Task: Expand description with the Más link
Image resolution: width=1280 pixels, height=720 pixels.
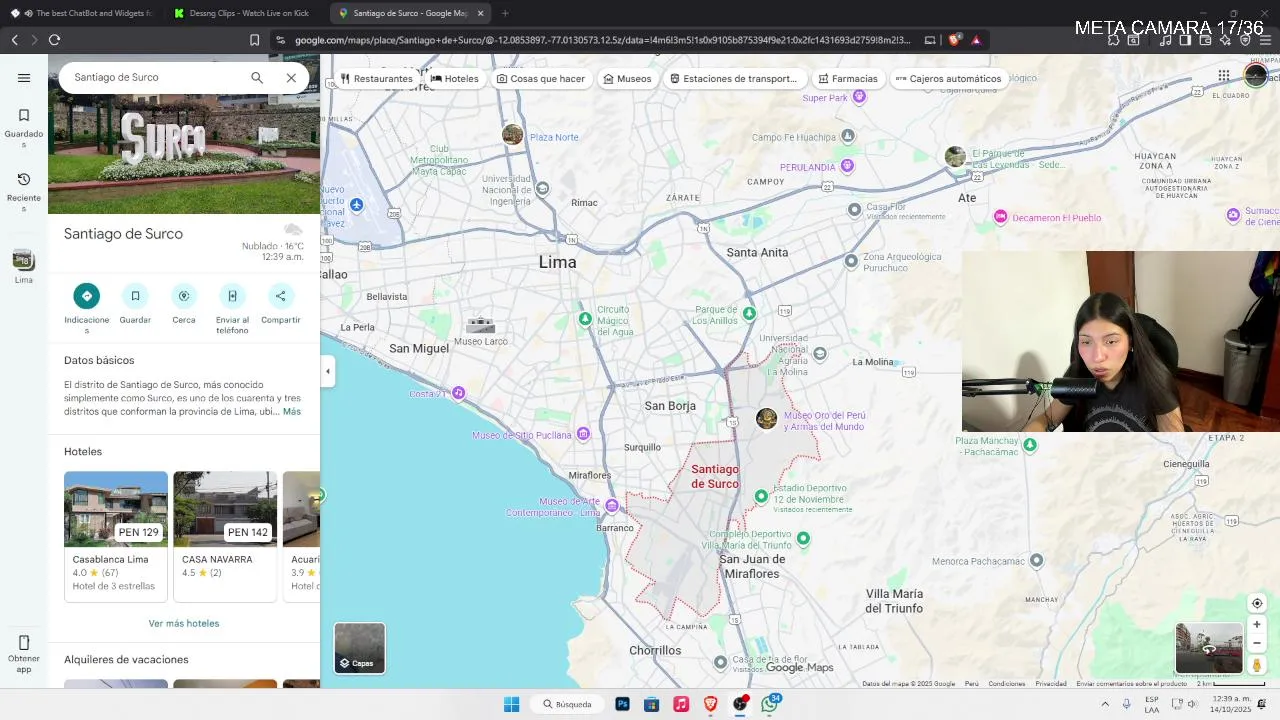Action: [x=291, y=412]
